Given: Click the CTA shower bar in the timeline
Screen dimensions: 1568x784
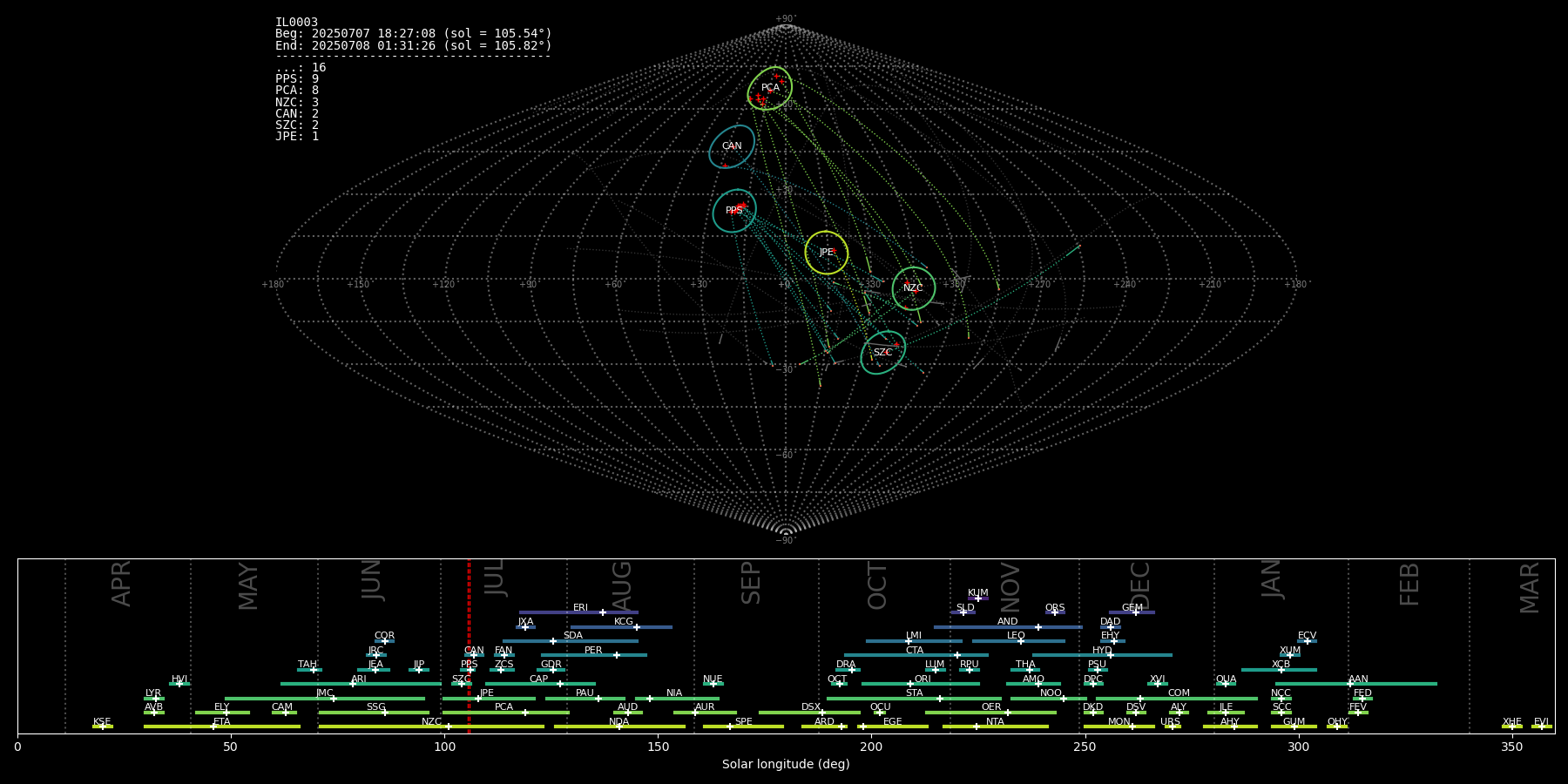Looking at the screenshot, I should (916, 655).
